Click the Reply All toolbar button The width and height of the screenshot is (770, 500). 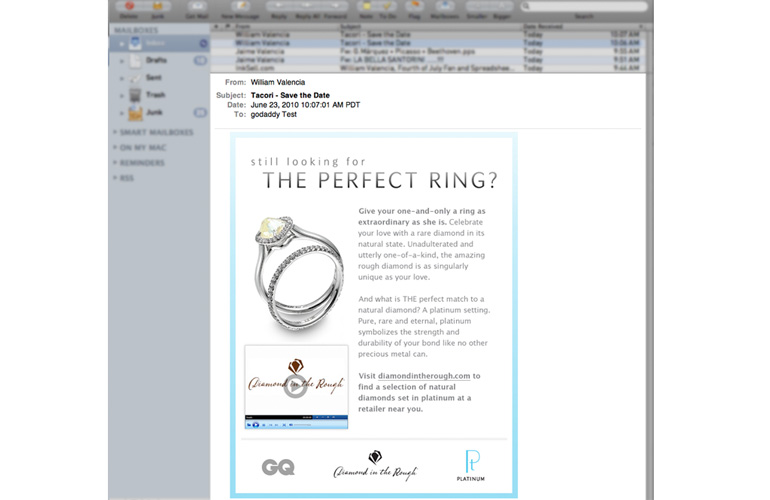(x=307, y=6)
